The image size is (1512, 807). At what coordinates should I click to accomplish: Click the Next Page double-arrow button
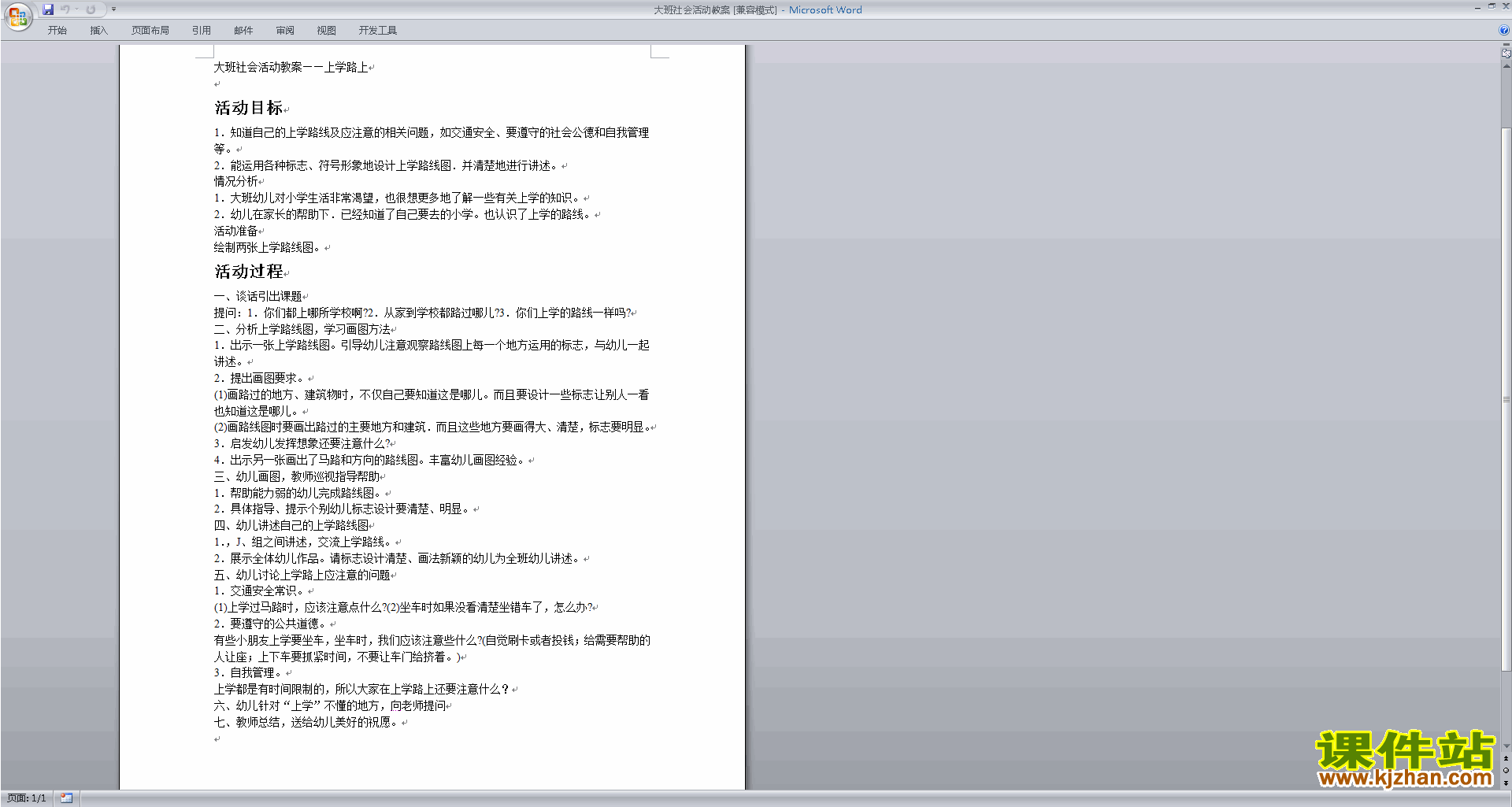1506,783
